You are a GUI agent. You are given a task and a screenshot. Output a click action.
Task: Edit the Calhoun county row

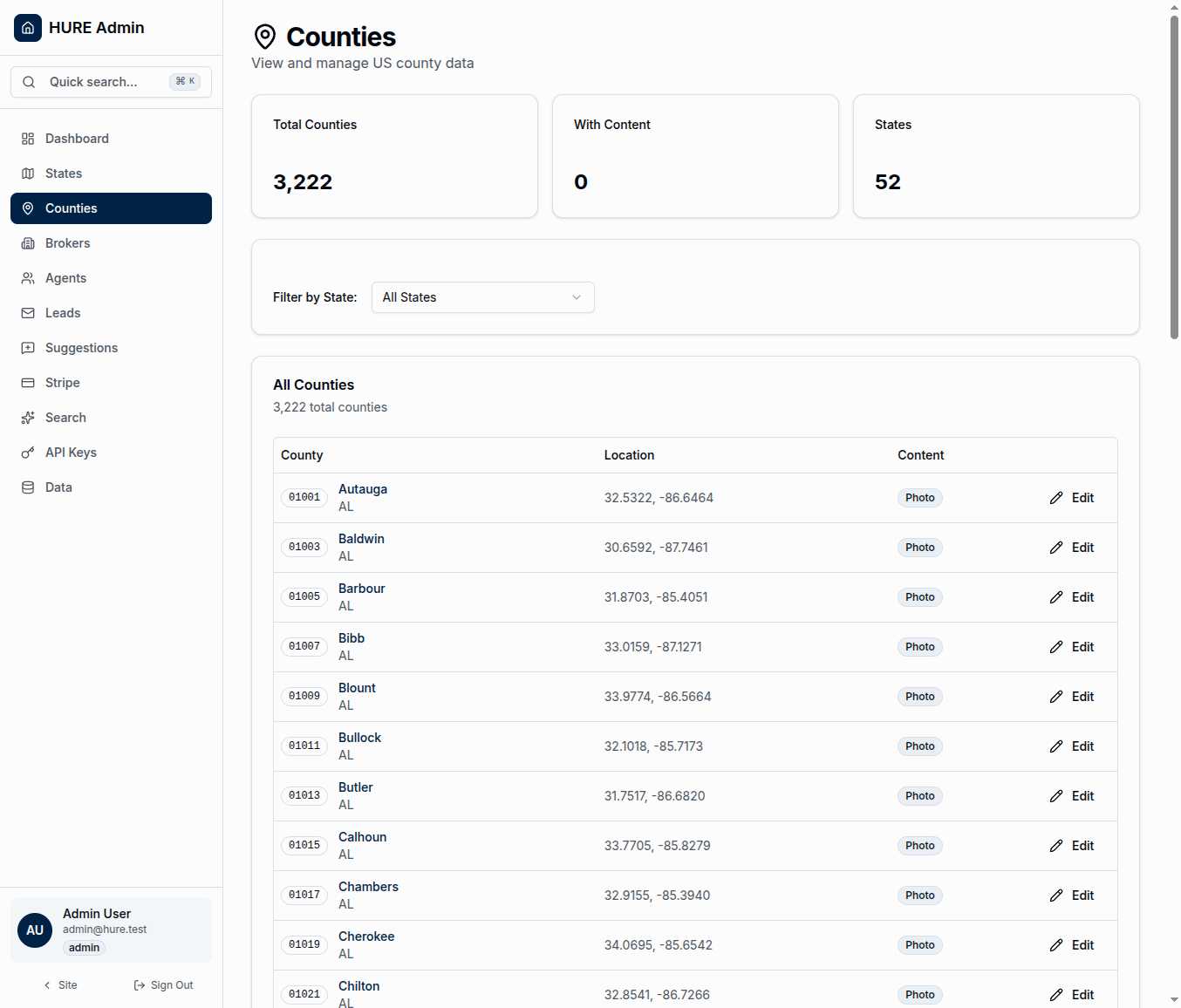point(1072,846)
